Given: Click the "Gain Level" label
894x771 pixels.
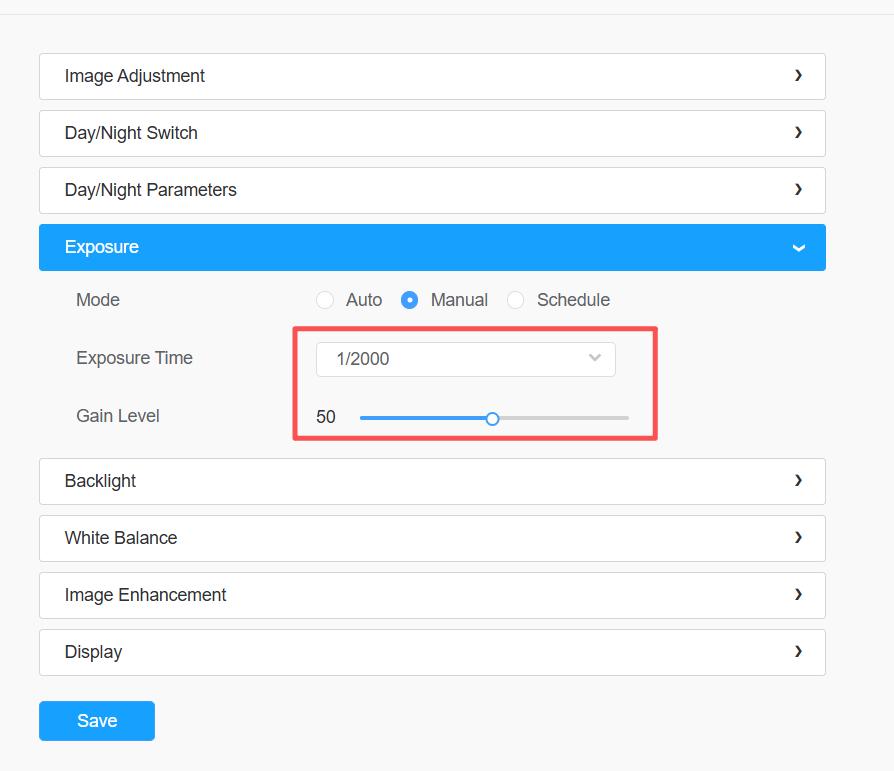Looking at the screenshot, I should click(118, 416).
